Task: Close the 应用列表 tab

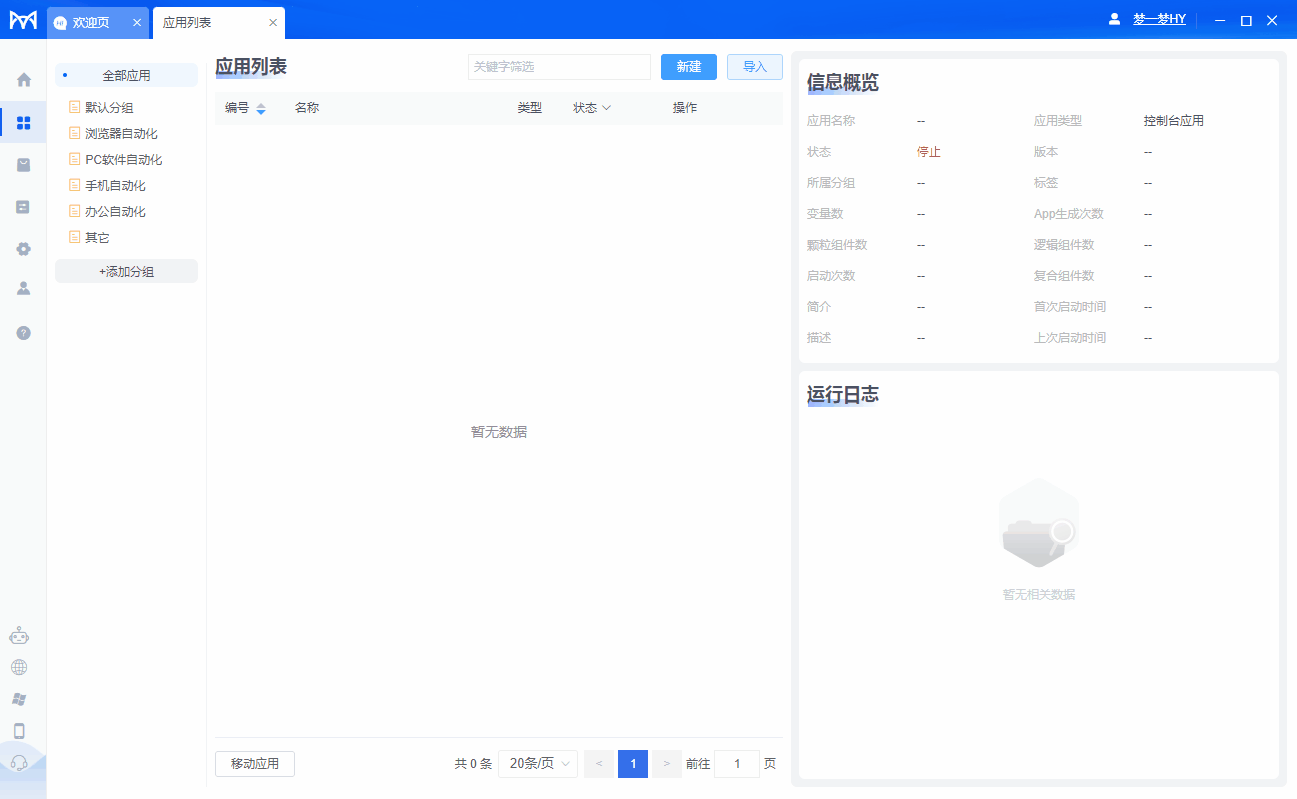Action: [x=273, y=22]
